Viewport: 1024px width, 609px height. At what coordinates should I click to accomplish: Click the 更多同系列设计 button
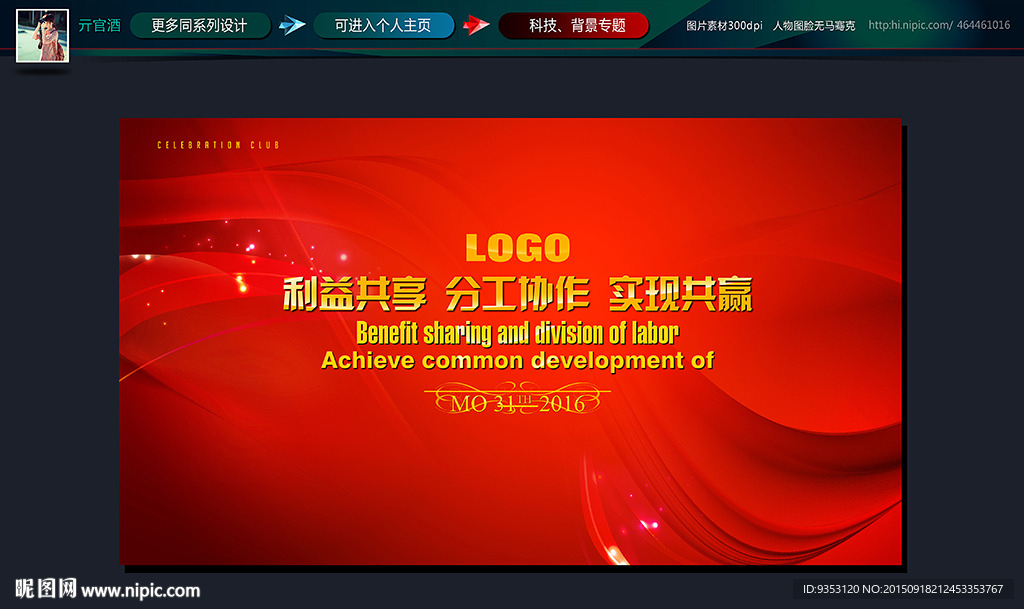(200, 25)
